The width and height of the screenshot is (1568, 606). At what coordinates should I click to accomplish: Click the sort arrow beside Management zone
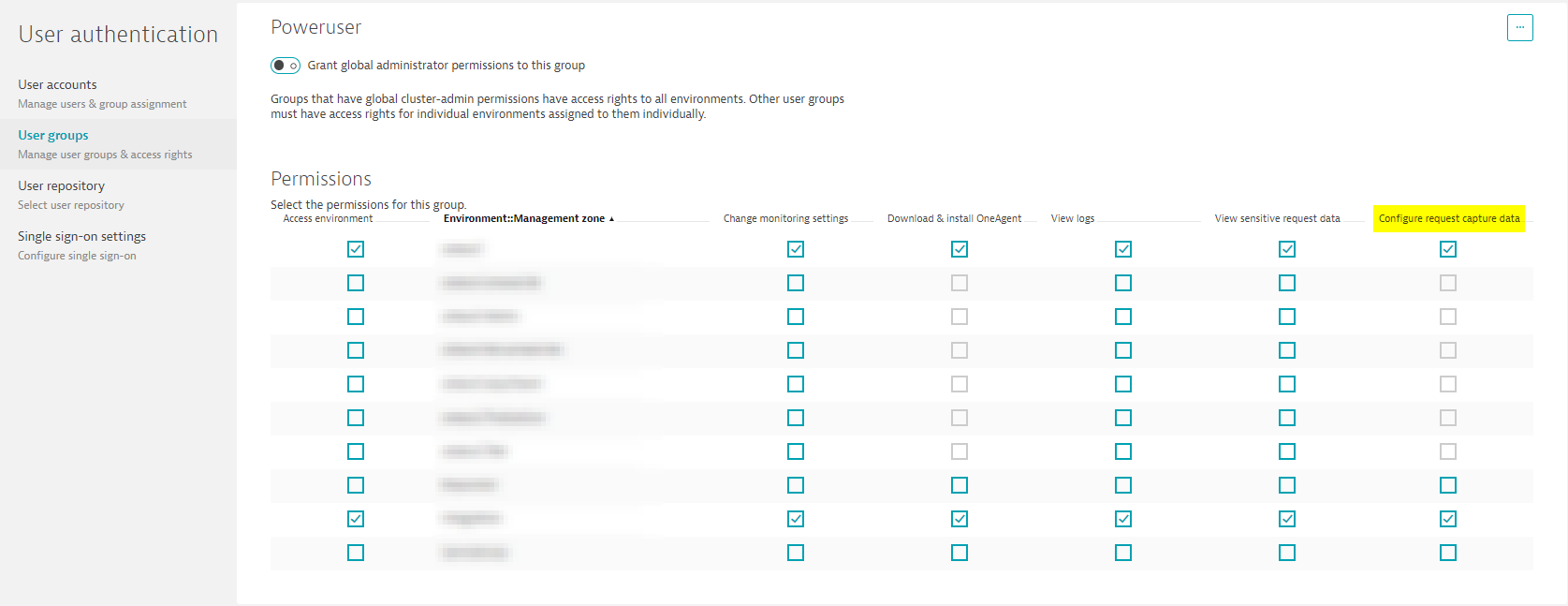tap(612, 219)
